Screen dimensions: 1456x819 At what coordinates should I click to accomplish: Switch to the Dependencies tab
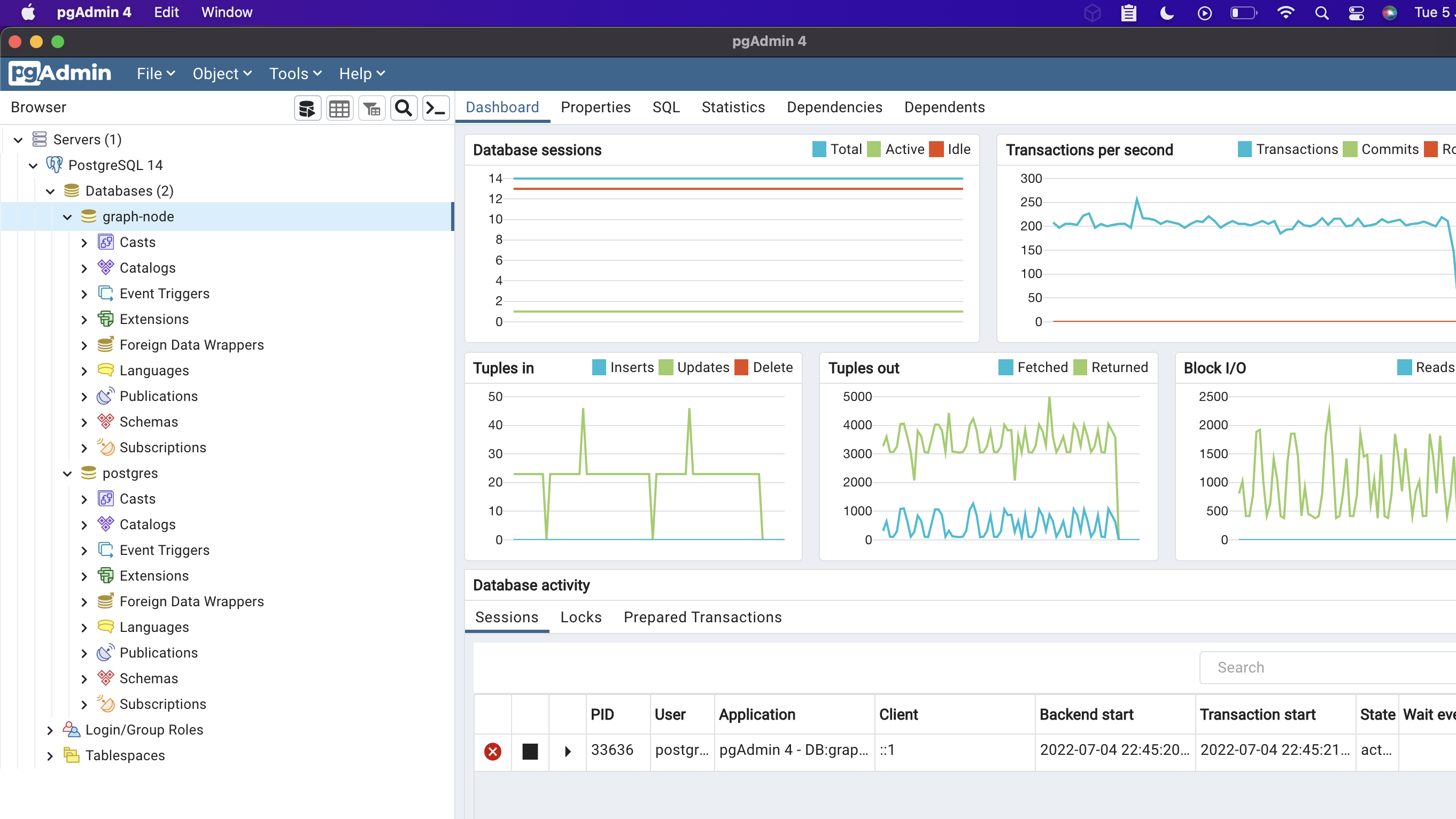[x=834, y=107]
